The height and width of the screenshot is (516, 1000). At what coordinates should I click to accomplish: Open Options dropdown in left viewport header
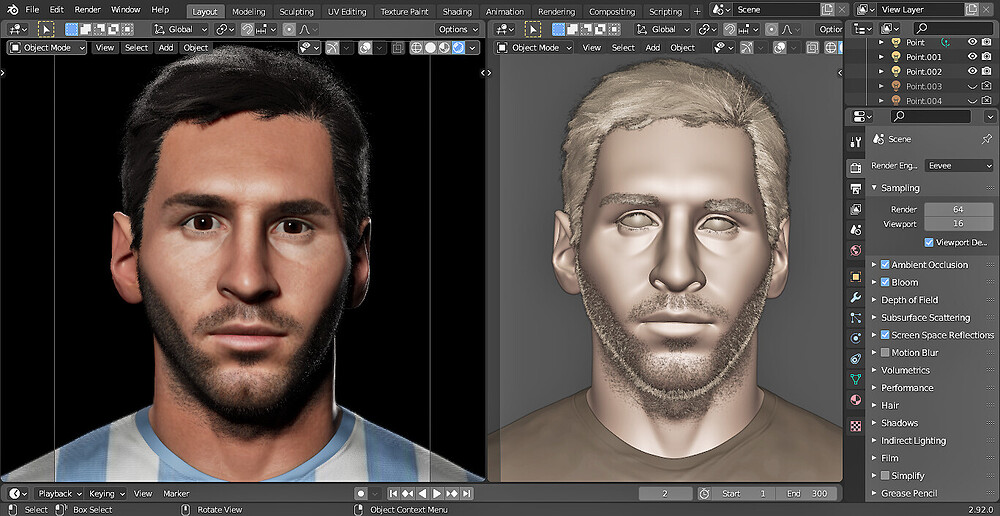[x=458, y=29]
